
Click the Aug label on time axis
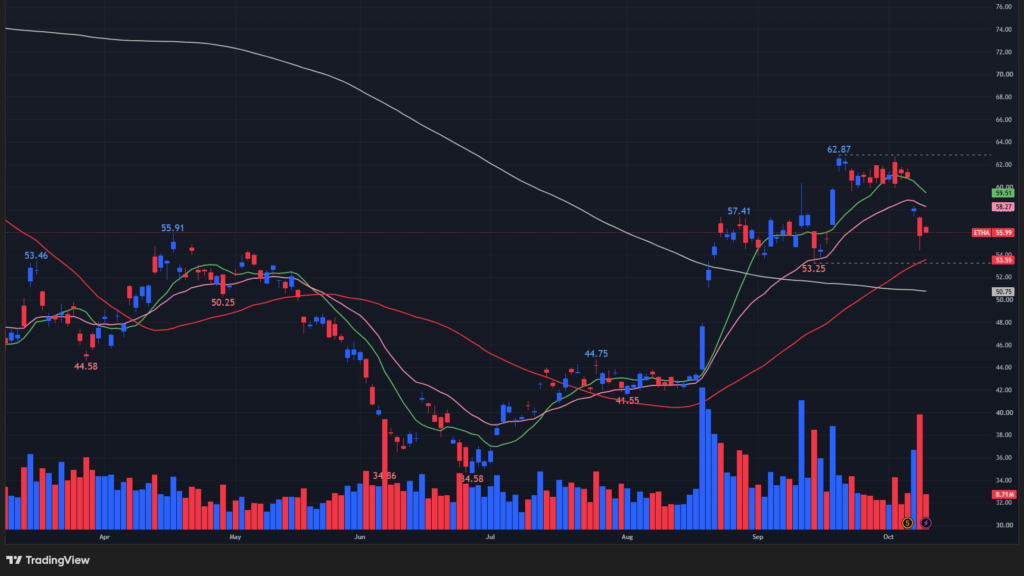[627, 537]
